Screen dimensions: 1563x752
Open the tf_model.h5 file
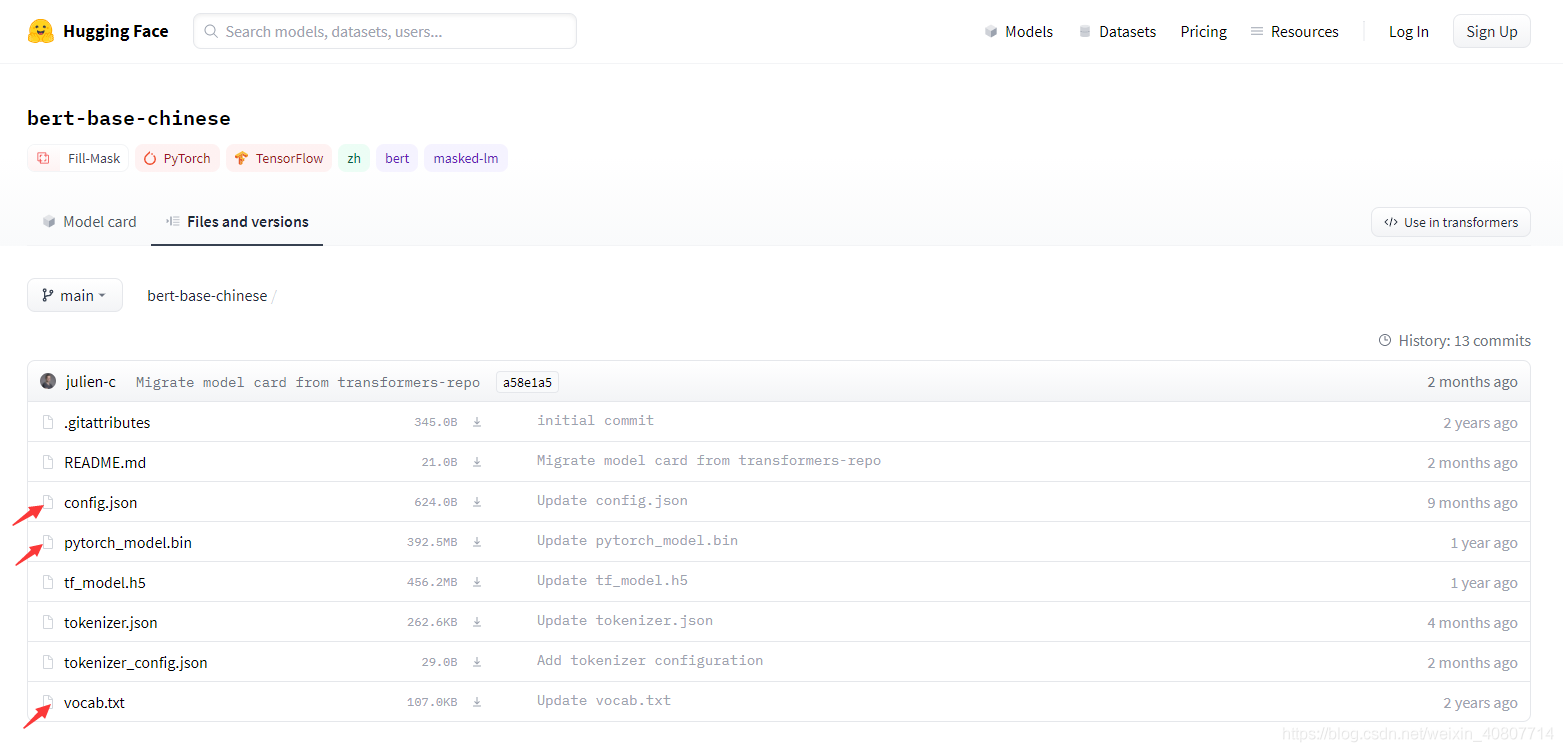105,582
